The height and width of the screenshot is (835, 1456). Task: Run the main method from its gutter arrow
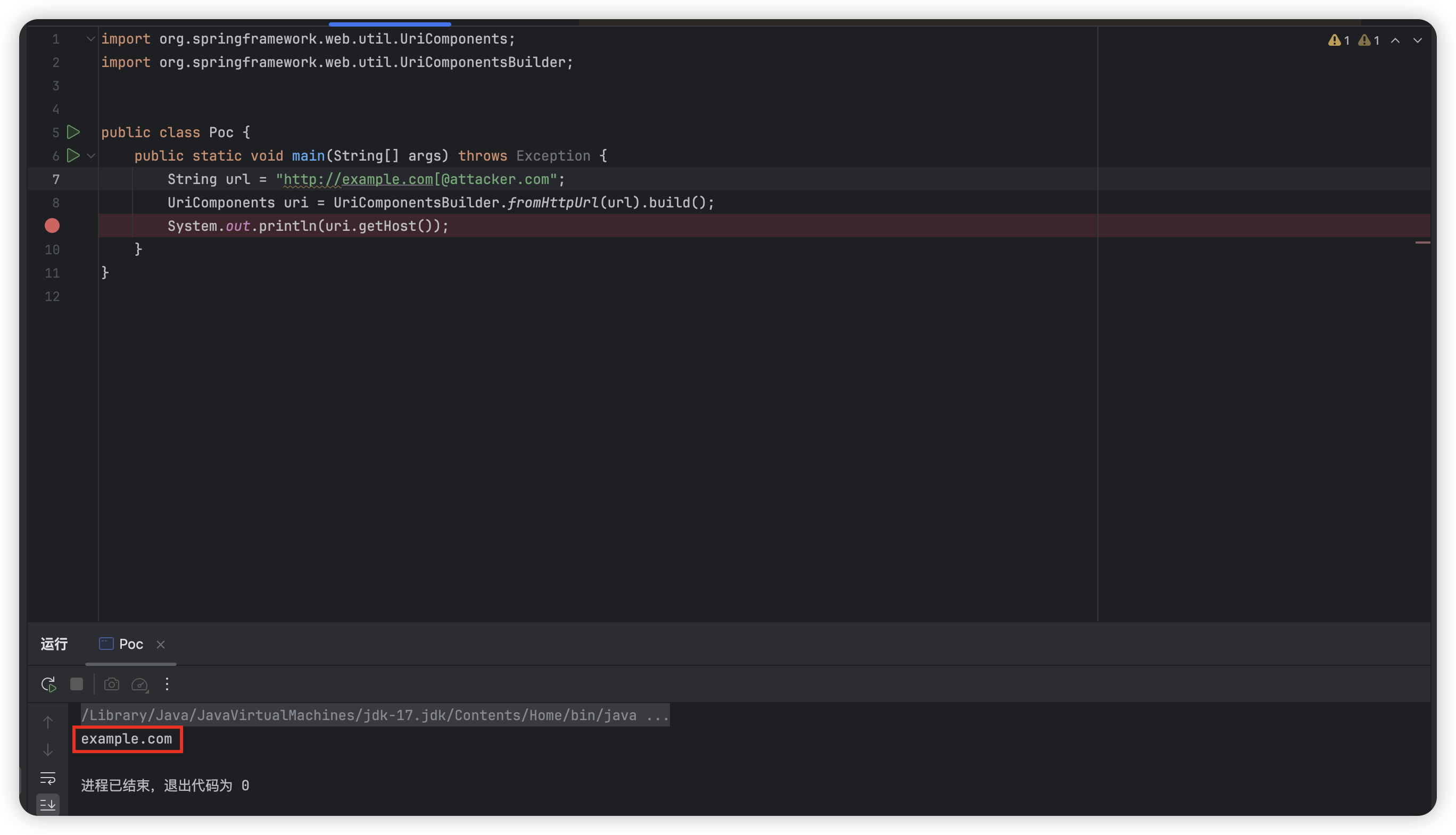point(73,155)
